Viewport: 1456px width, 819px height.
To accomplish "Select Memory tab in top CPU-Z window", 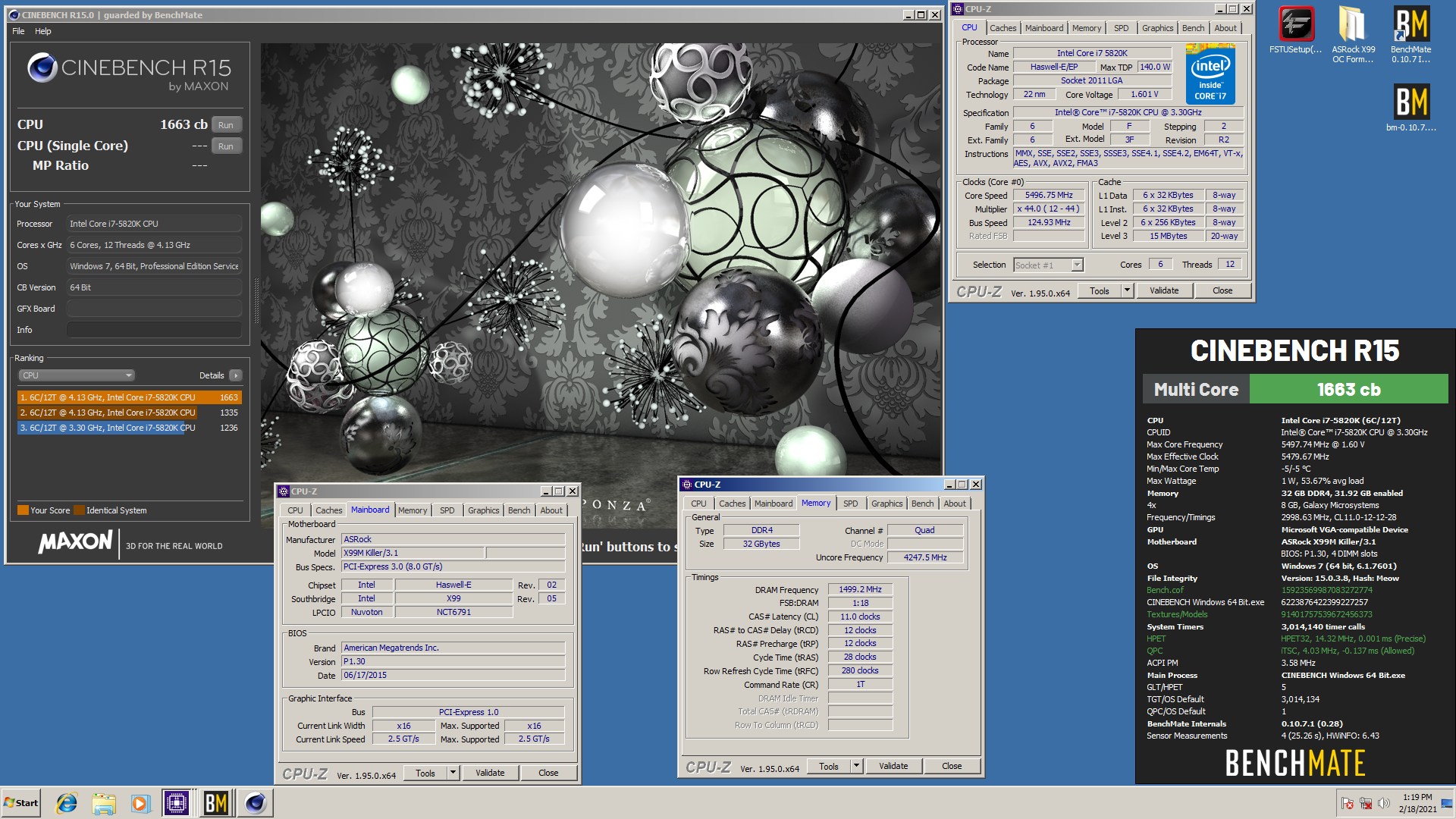I will click(1086, 28).
